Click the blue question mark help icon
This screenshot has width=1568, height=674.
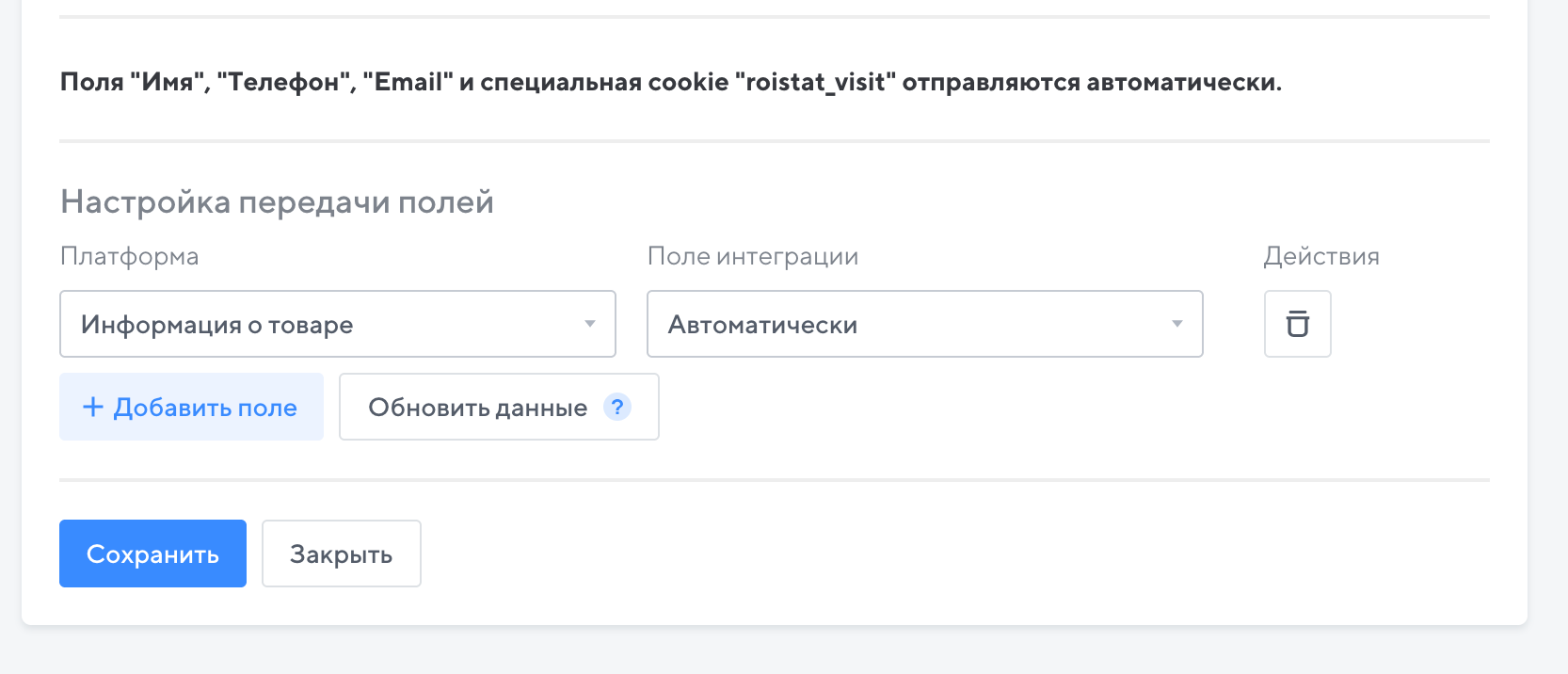(x=616, y=407)
